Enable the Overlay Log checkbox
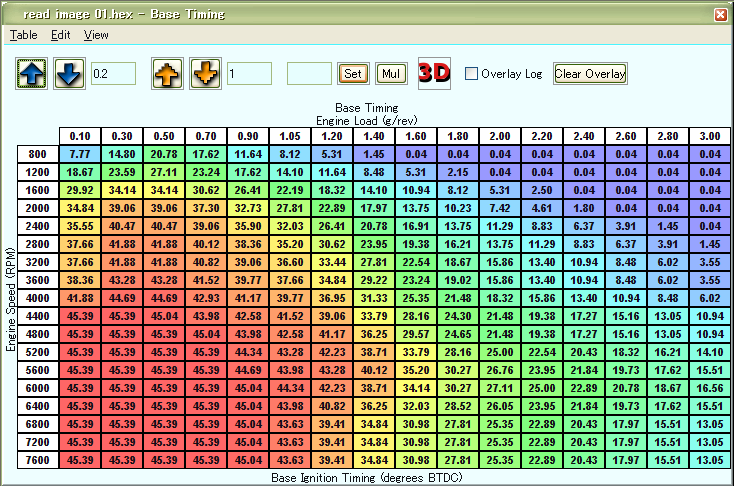The image size is (734, 486). [472, 74]
